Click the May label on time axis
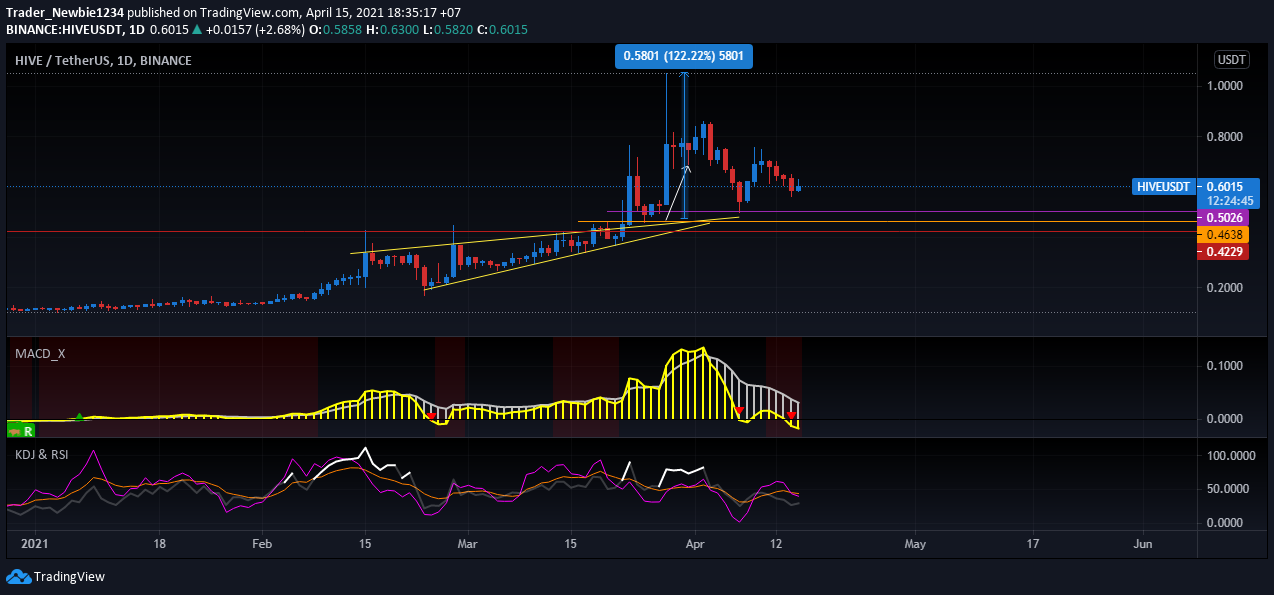This screenshot has width=1274, height=595. click(915, 544)
